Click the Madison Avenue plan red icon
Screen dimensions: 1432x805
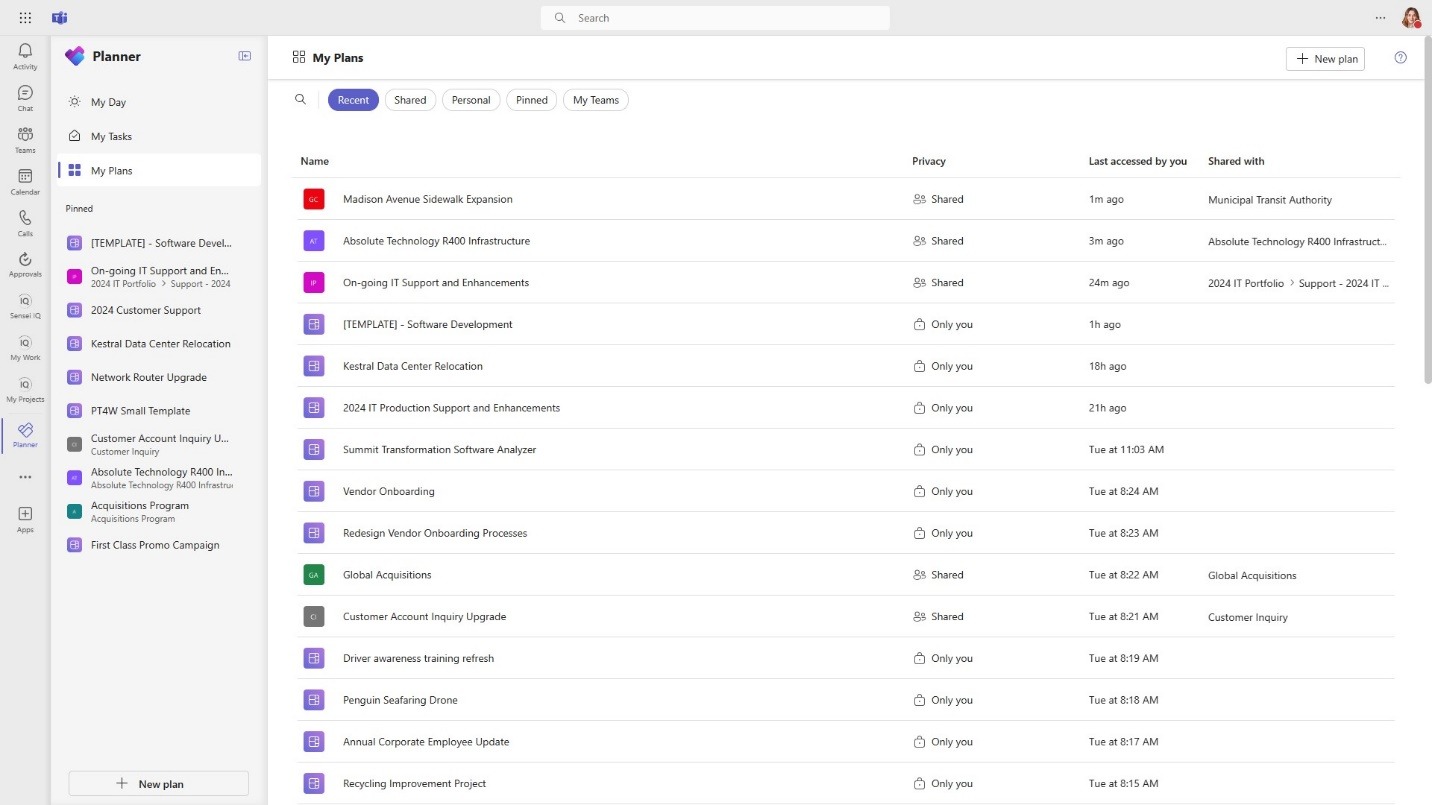pyautogui.click(x=314, y=199)
